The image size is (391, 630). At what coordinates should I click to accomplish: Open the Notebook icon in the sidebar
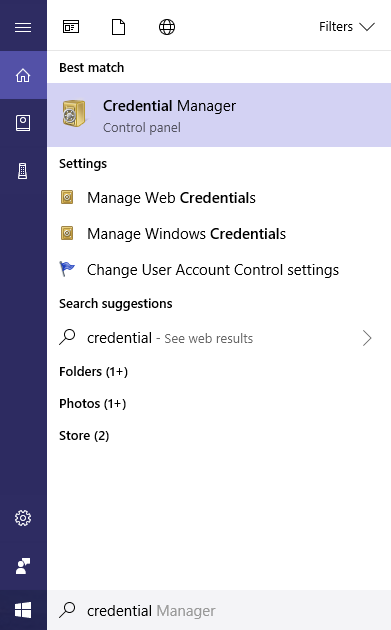tap(23, 123)
